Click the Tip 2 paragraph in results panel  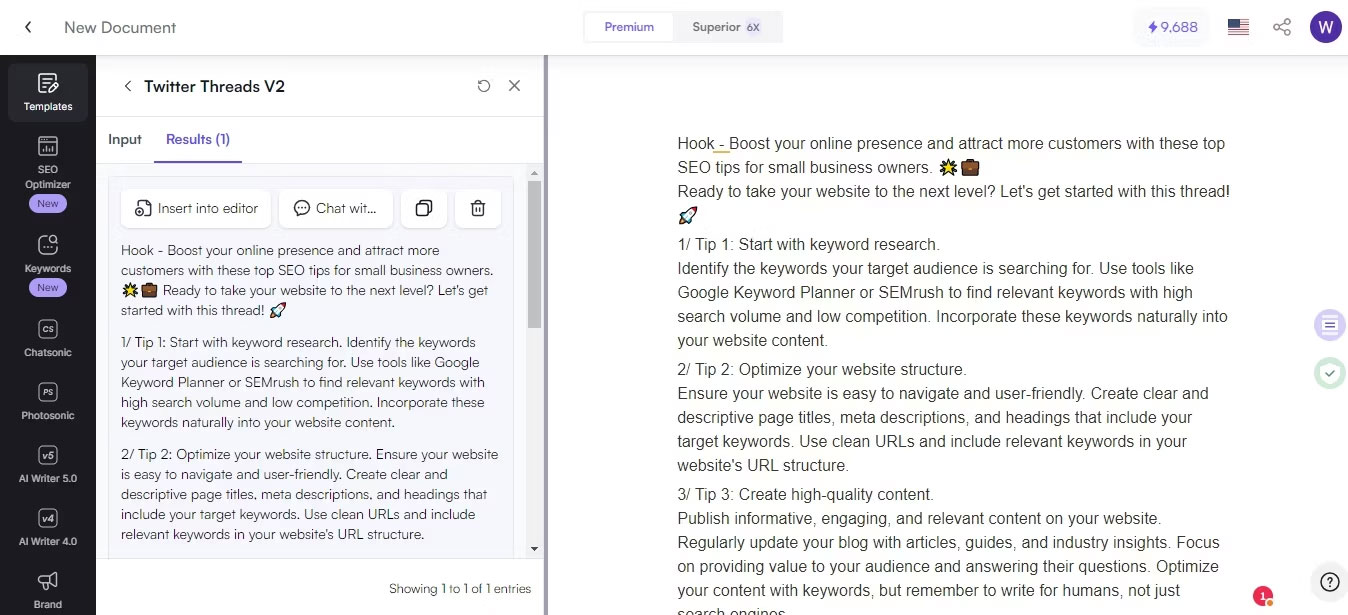tap(310, 494)
